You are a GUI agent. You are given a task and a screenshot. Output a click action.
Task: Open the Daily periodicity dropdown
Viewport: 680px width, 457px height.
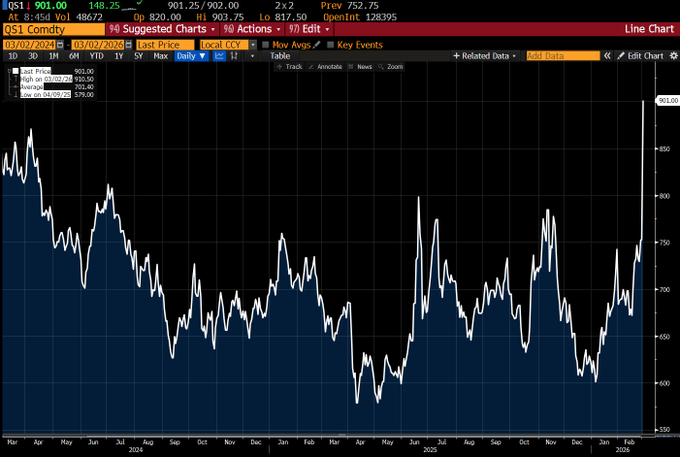[191, 56]
